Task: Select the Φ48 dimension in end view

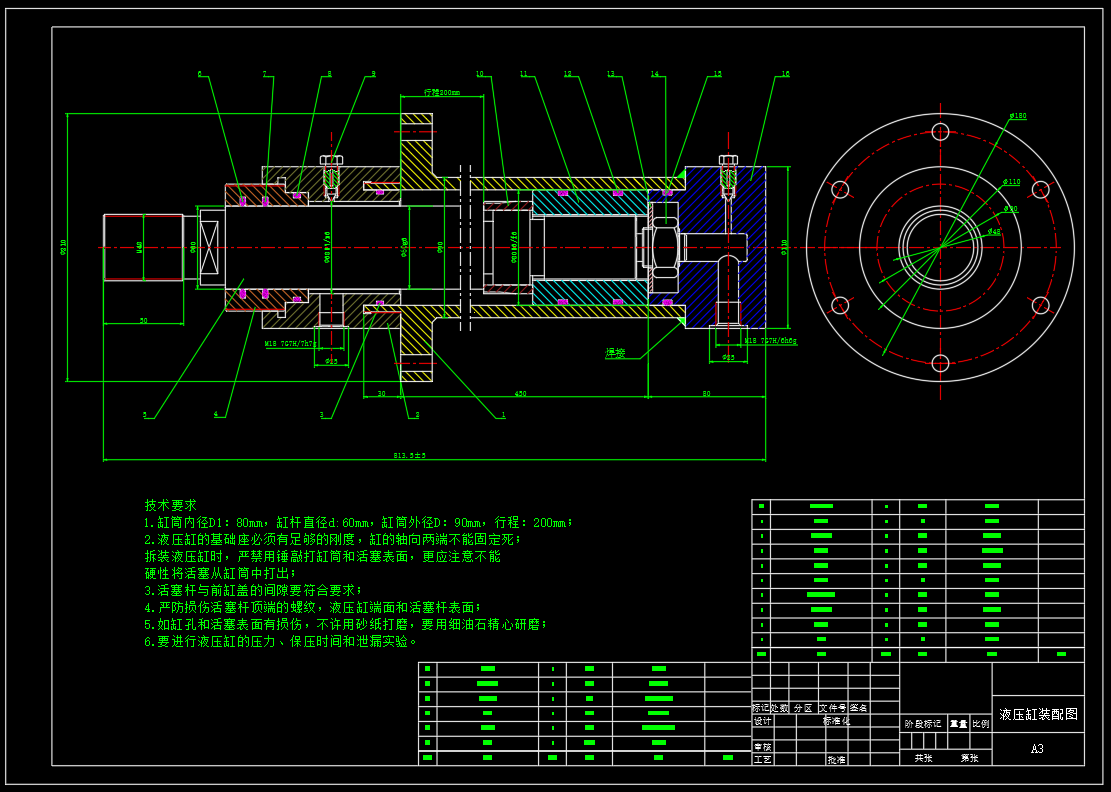Action: pyautogui.click(x=995, y=232)
